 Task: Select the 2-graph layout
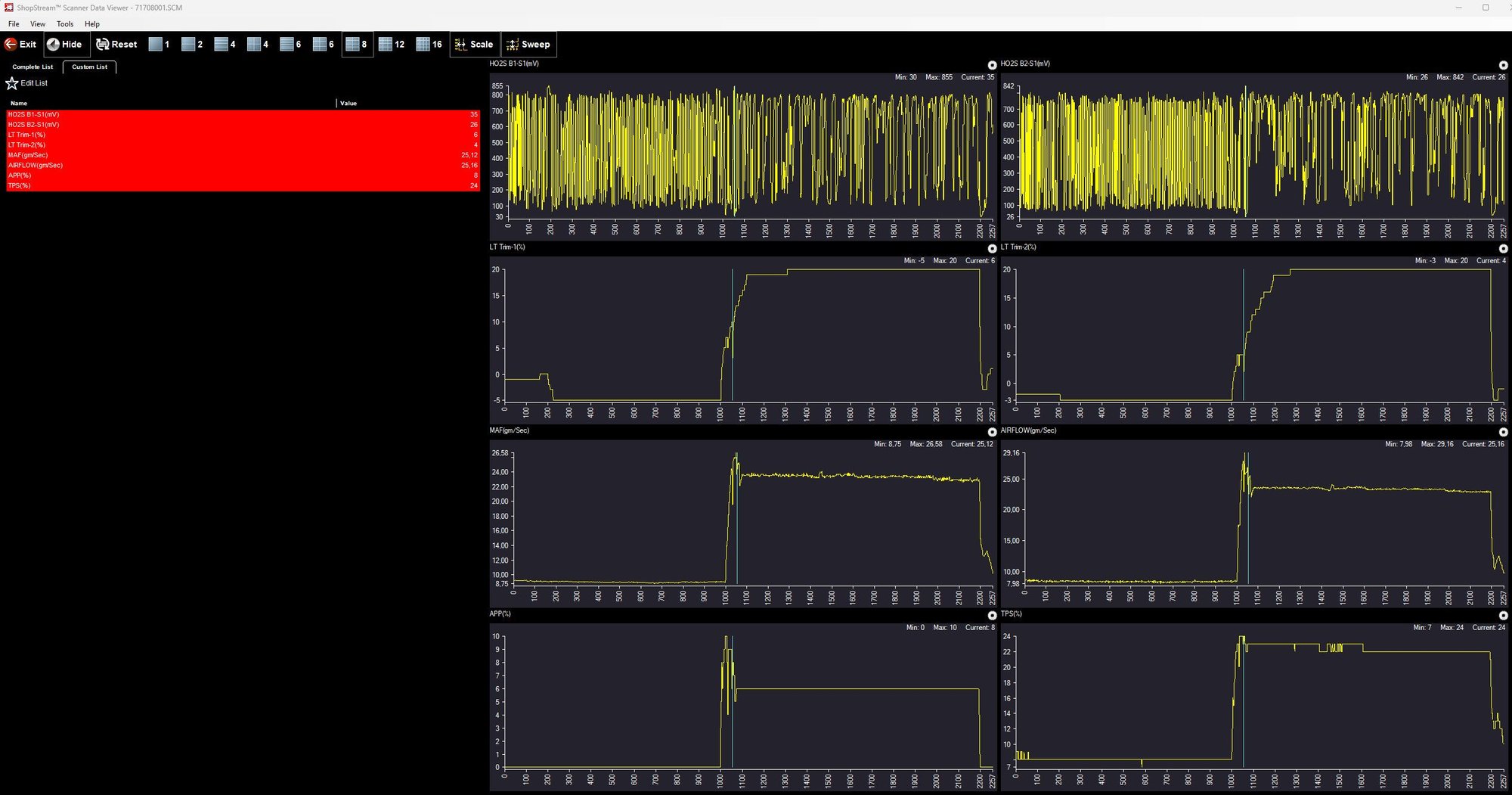click(192, 45)
